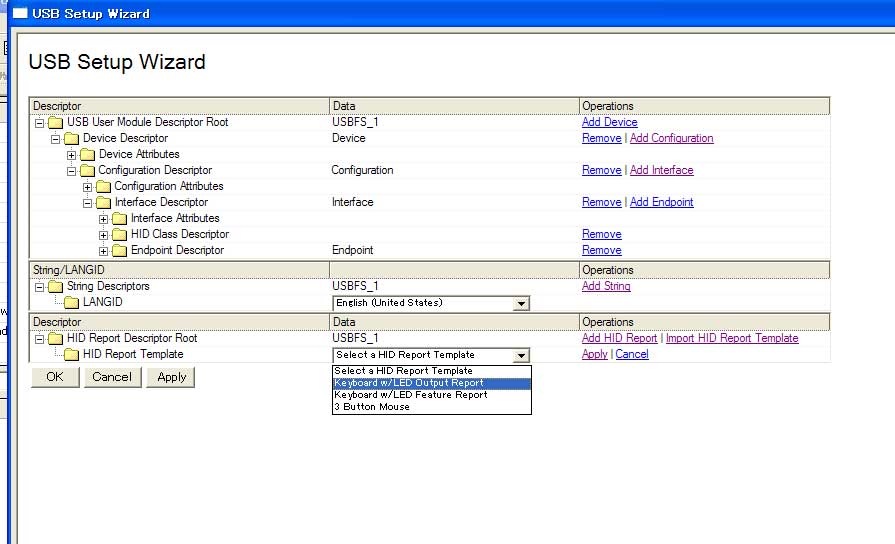Click Add Endpoint link for Interface Descriptor
The height and width of the screenshot is (544, 895).
[x=661, y=202]
